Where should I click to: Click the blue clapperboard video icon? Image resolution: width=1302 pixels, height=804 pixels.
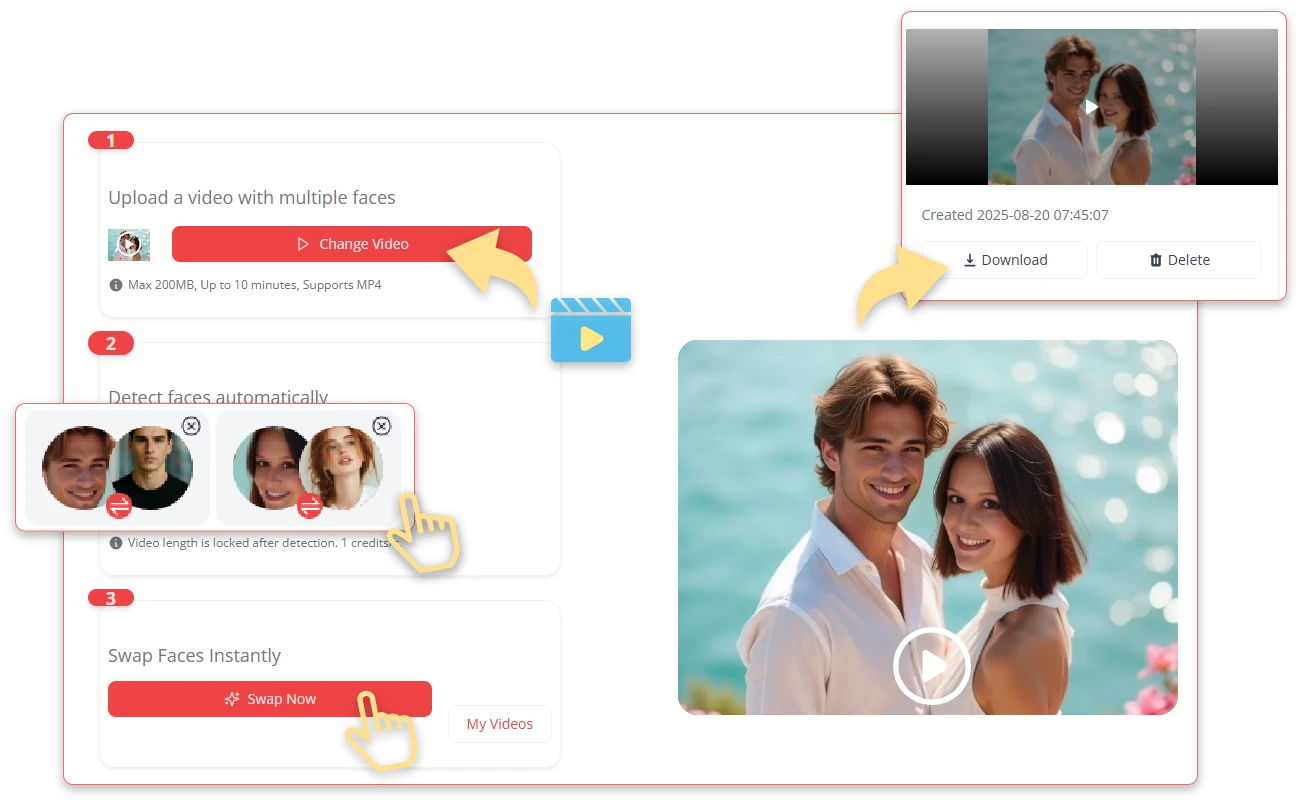[x=591, y=330]
